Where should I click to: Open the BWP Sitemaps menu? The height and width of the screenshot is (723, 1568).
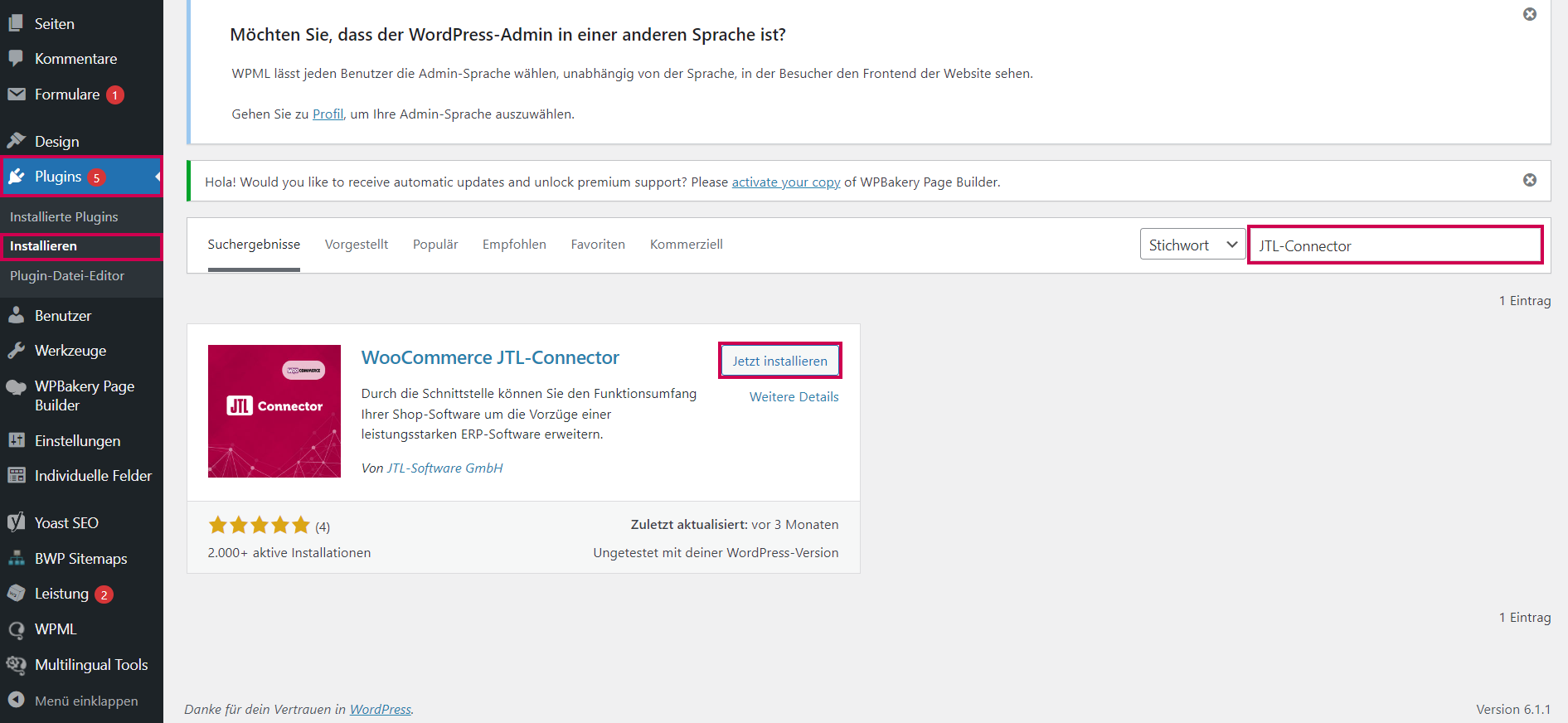click(x=81, y=558)
